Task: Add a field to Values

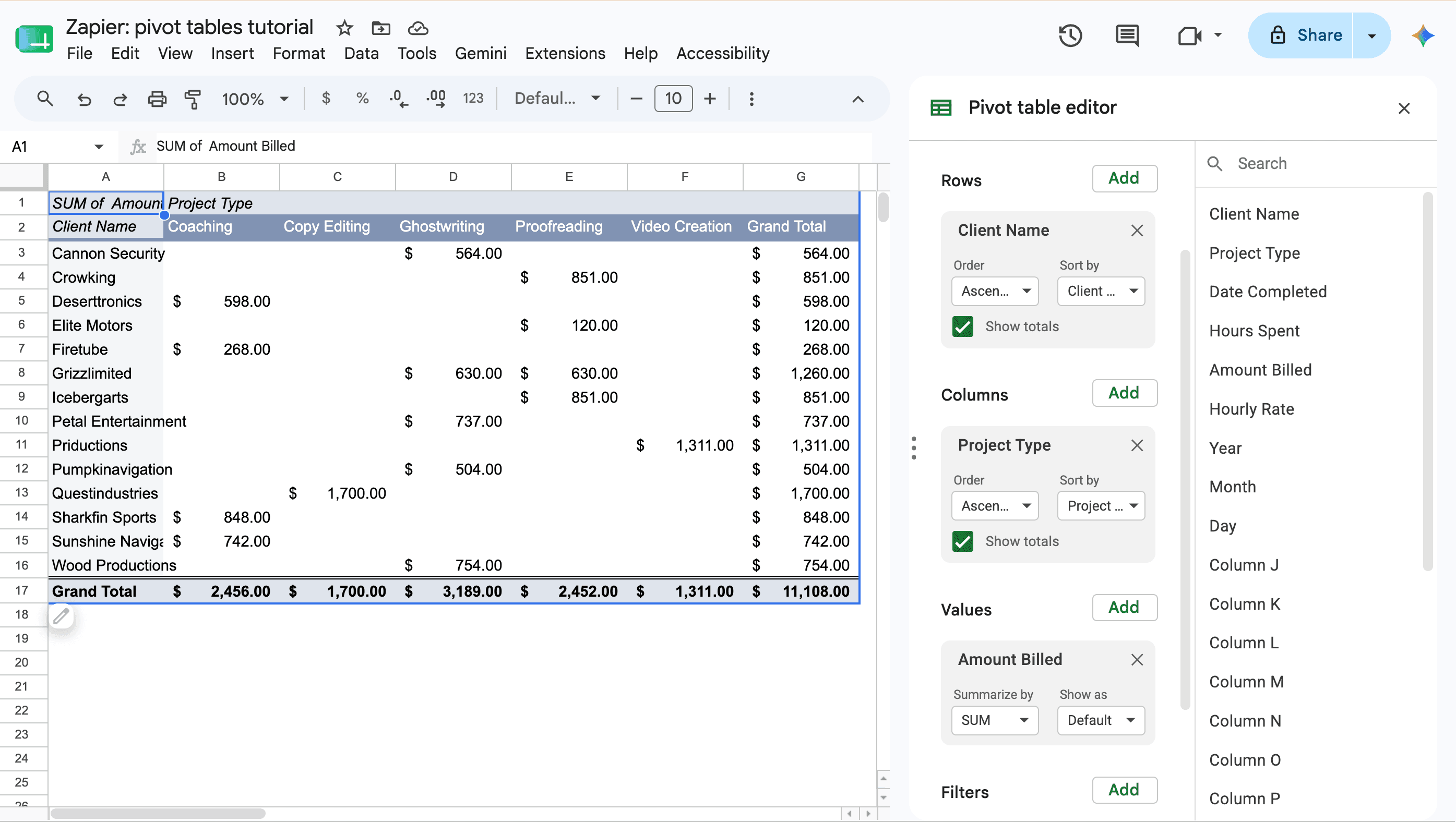Action: click(1124, 607)
